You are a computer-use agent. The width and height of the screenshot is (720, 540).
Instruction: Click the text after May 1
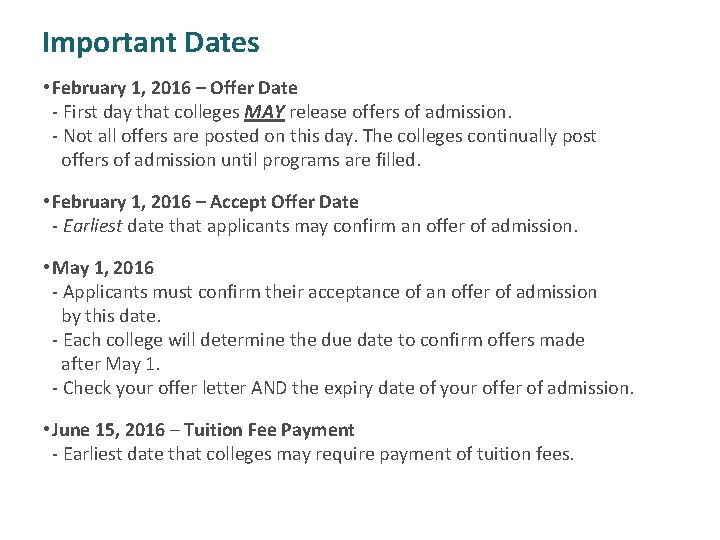(110, 364)
